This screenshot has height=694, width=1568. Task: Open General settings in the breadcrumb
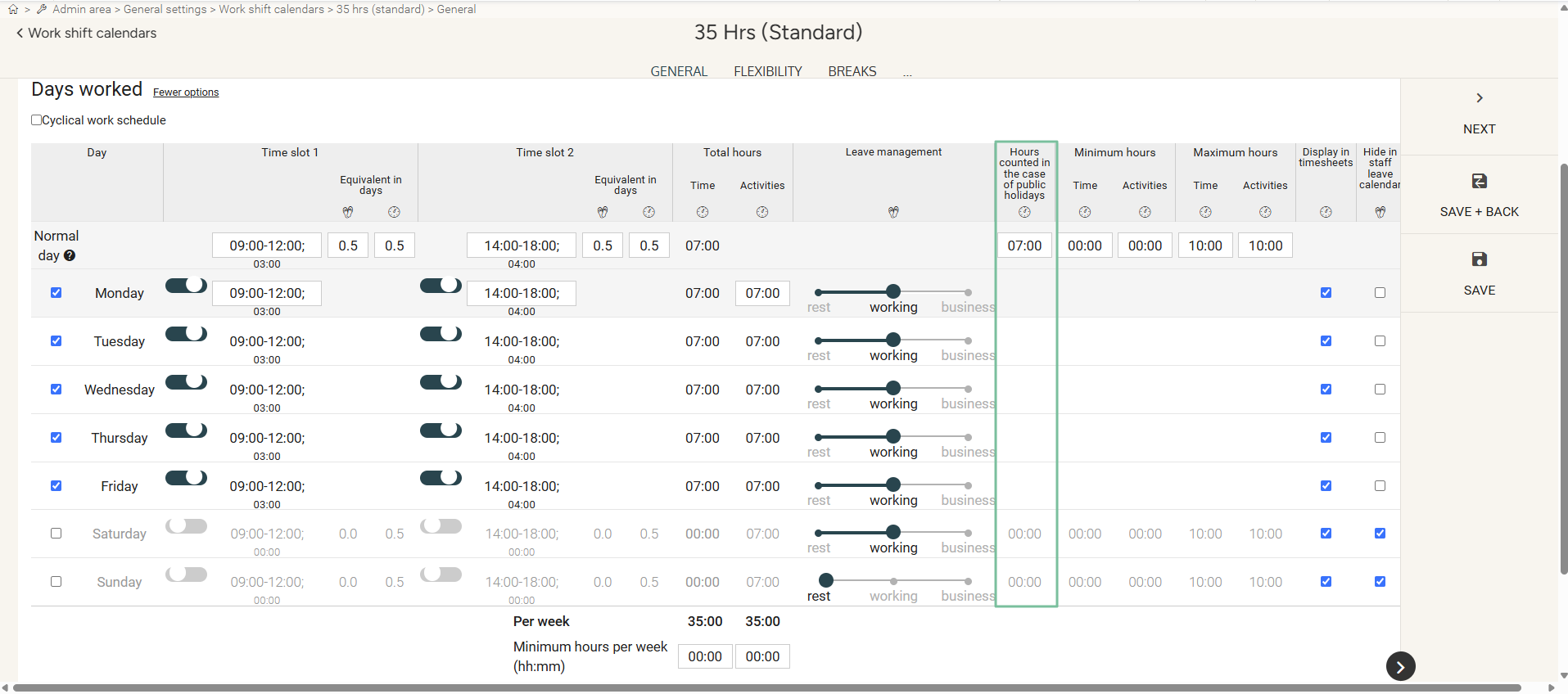(165, 9)
